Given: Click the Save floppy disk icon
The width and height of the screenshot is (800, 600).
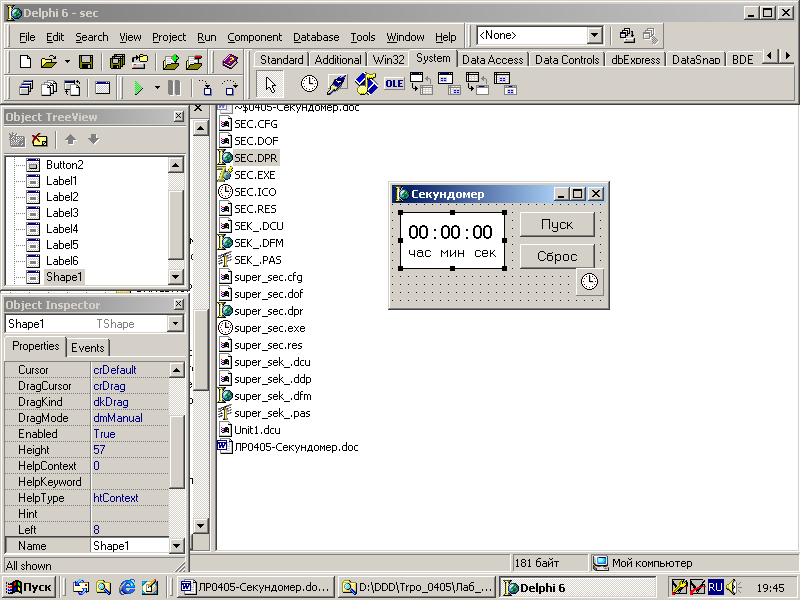Looking at the screenshot, I should [x=86, y=62].
